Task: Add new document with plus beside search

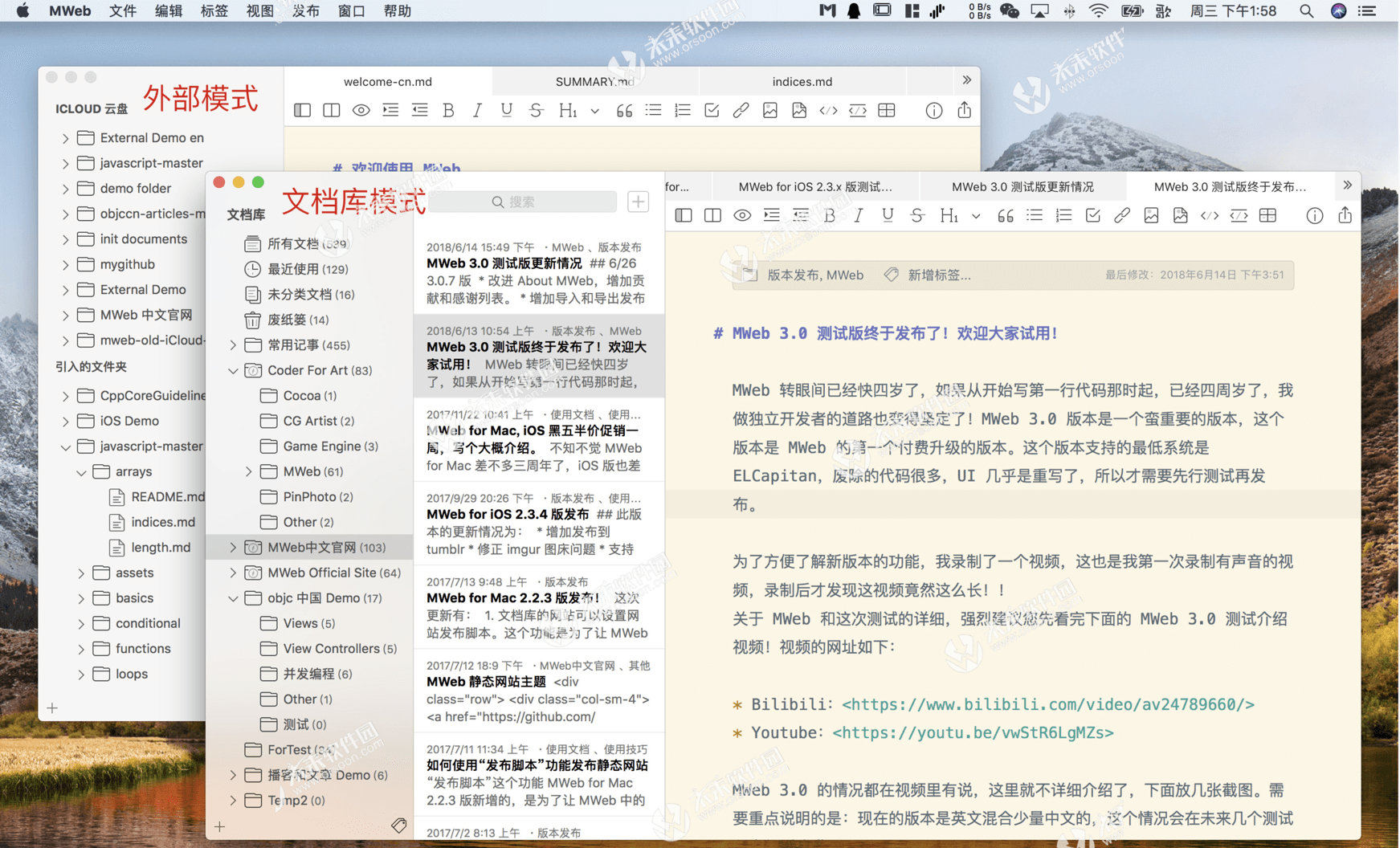Action: point(639,202)
